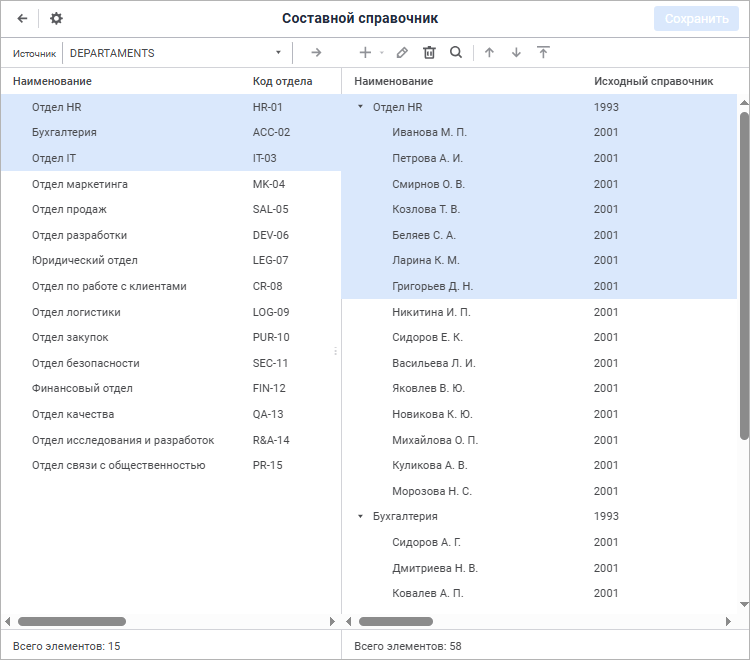Screen dimensions: 750x660
Task: Open settings via the gear icon
Action: 56,19
